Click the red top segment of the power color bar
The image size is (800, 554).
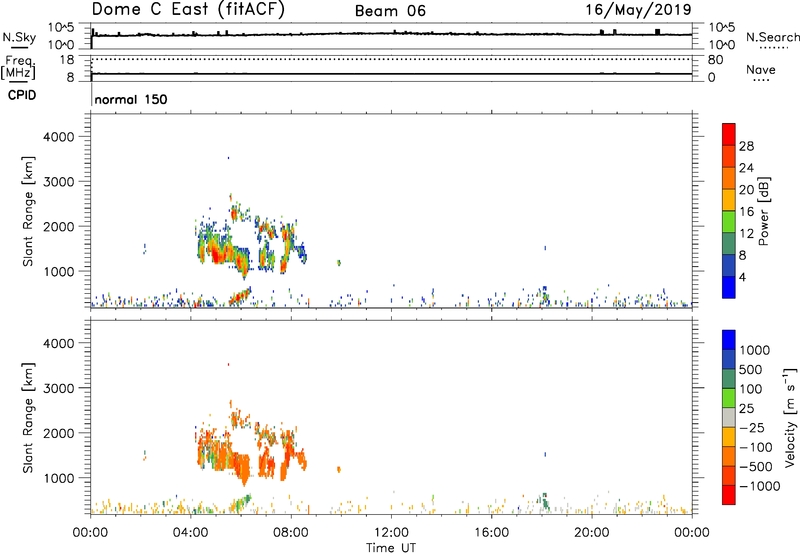point(729,134)
